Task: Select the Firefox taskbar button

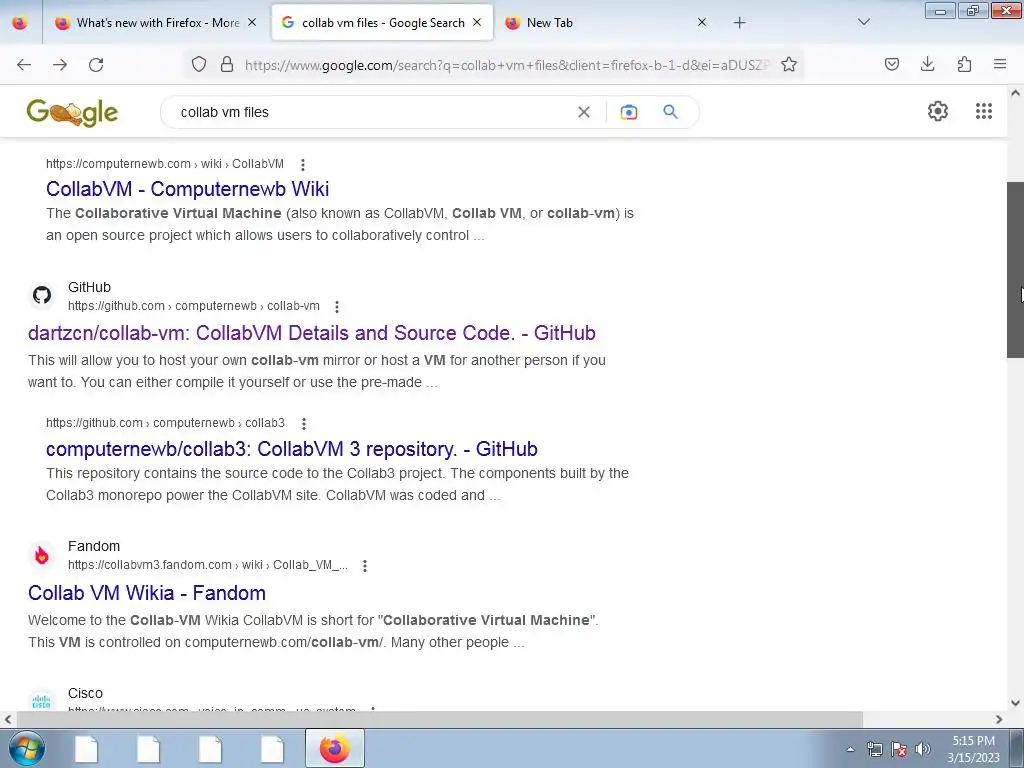Action: tap(334, 748)
